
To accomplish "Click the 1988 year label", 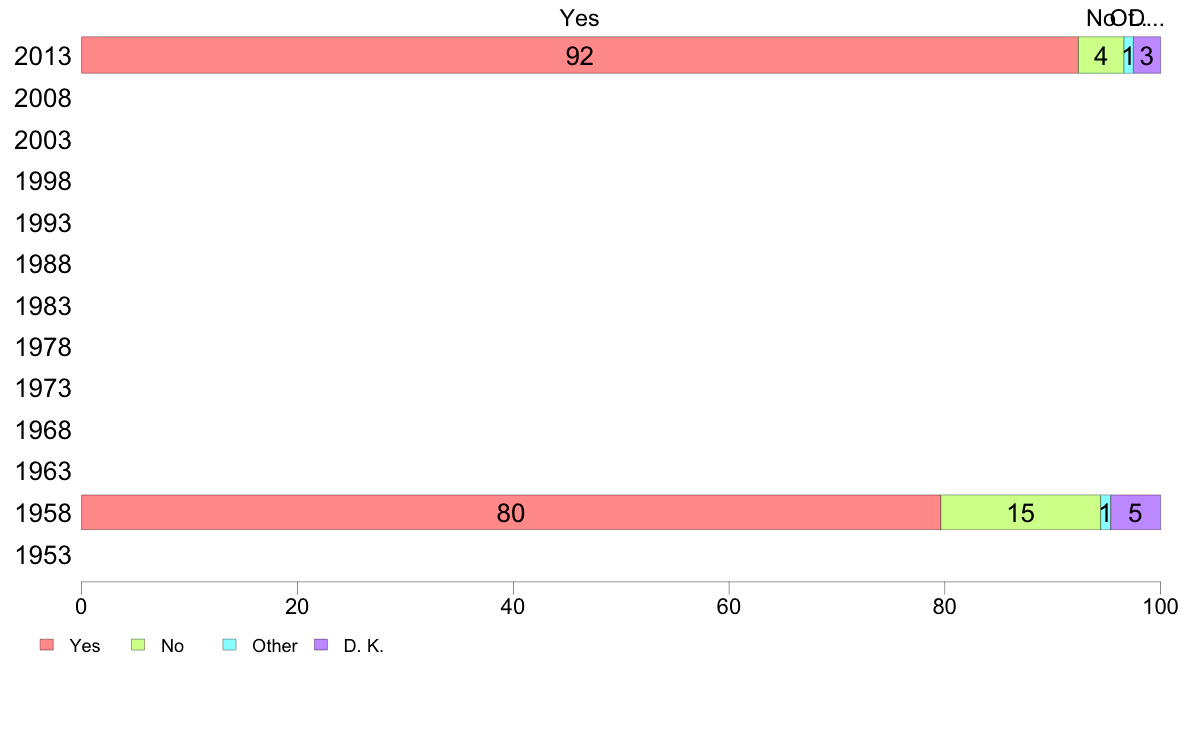I will click(x=42, y=265).
